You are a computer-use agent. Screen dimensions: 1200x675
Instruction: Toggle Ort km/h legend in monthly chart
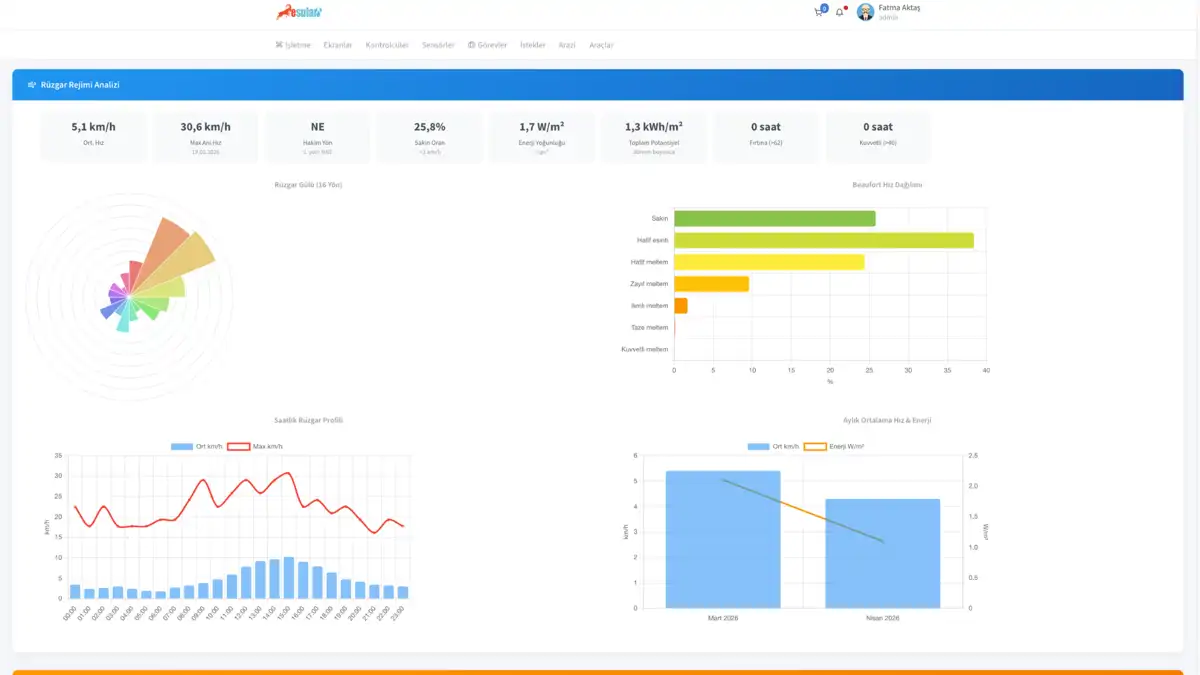tap(772, 446)
